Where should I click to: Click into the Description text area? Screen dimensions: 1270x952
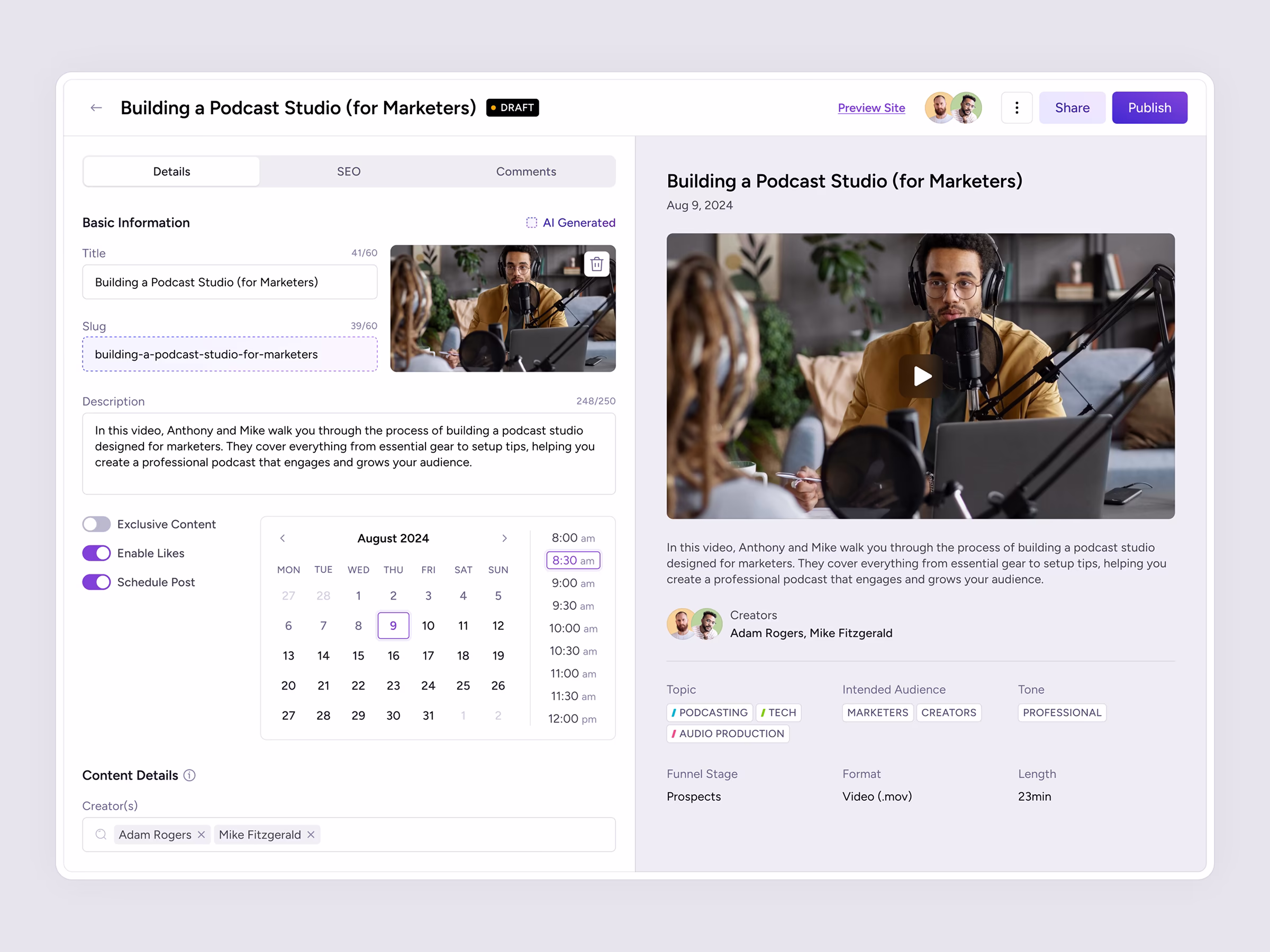click(349, 453)
